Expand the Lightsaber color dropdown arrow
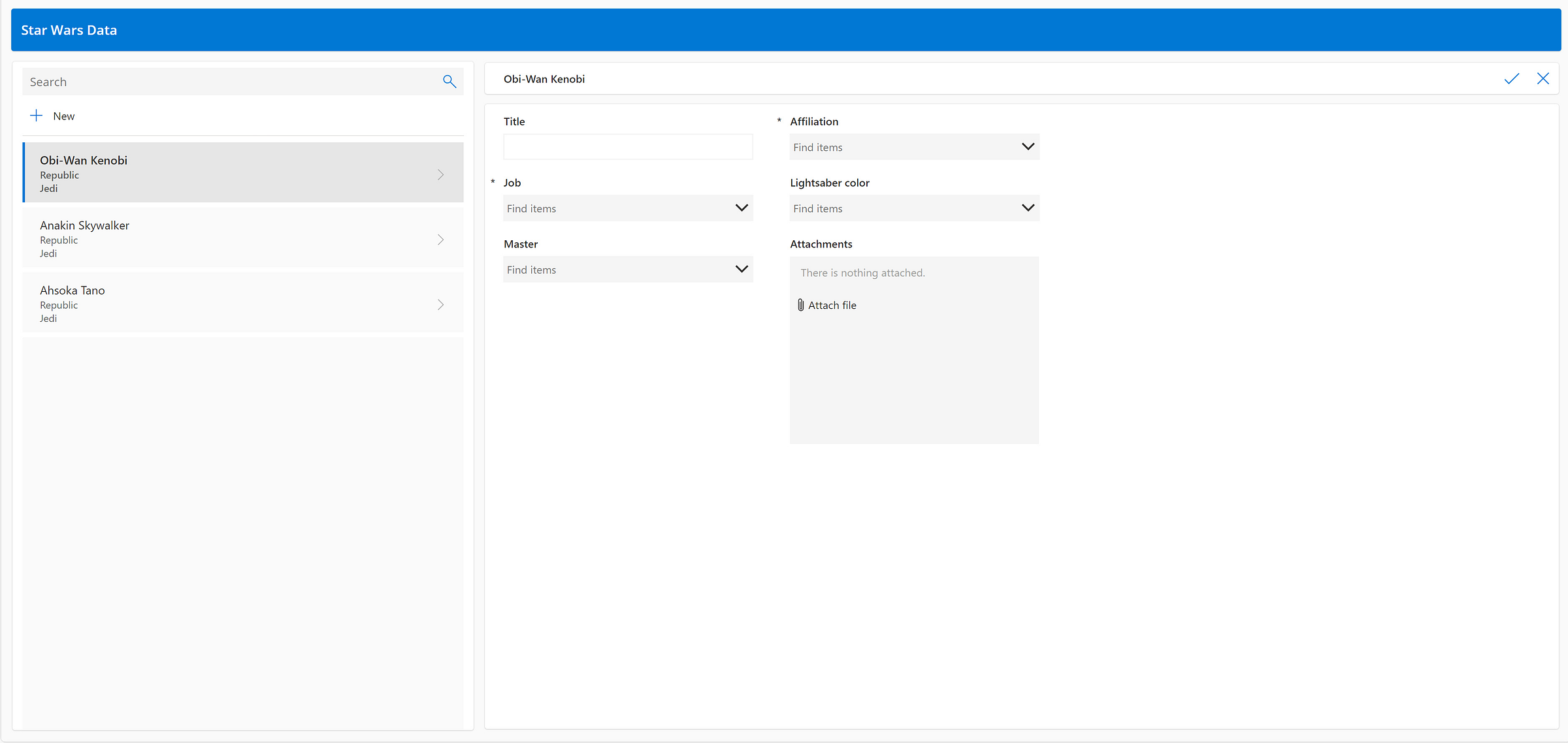 (x=1028, y=208)
